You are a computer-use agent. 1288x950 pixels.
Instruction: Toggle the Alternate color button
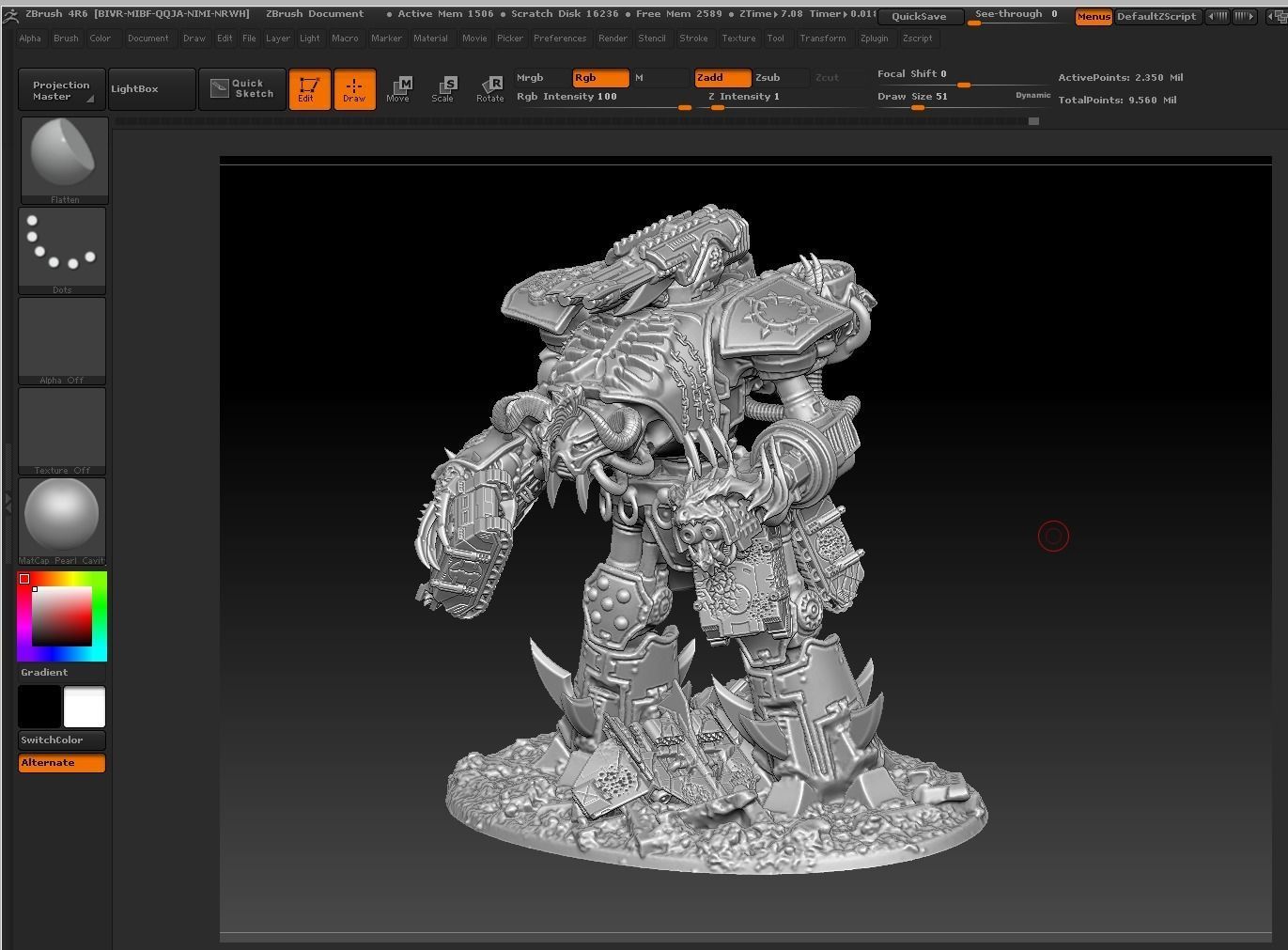coord(62,762)
